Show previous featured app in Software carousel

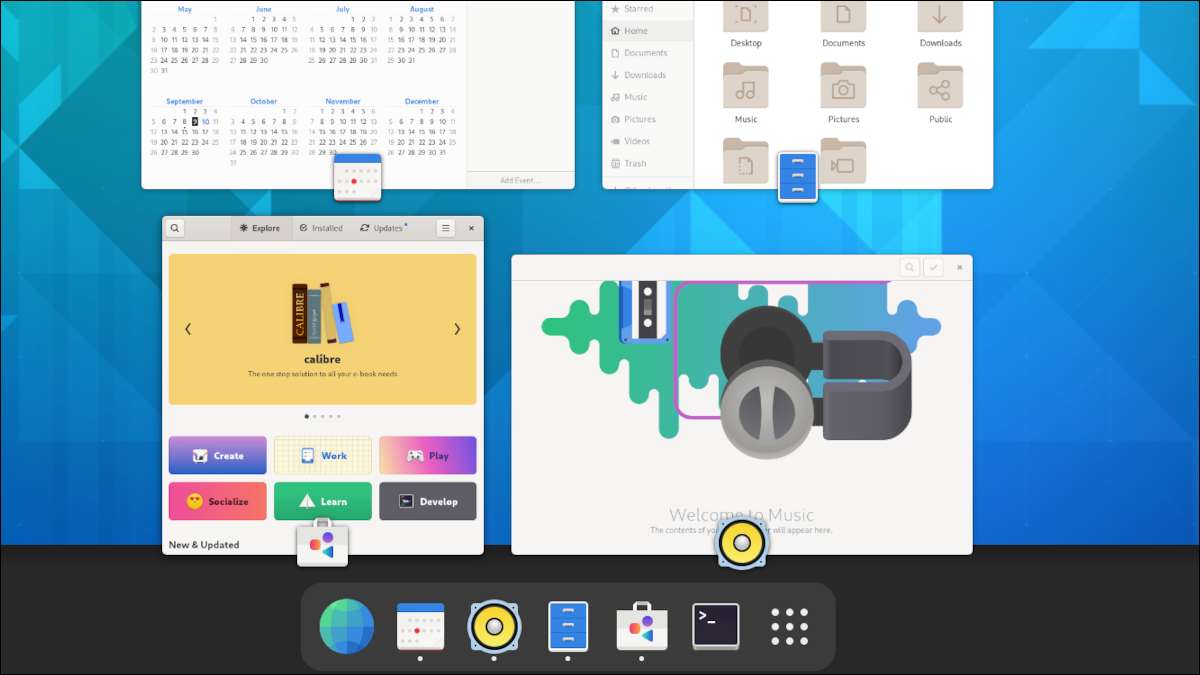(188, 329)
